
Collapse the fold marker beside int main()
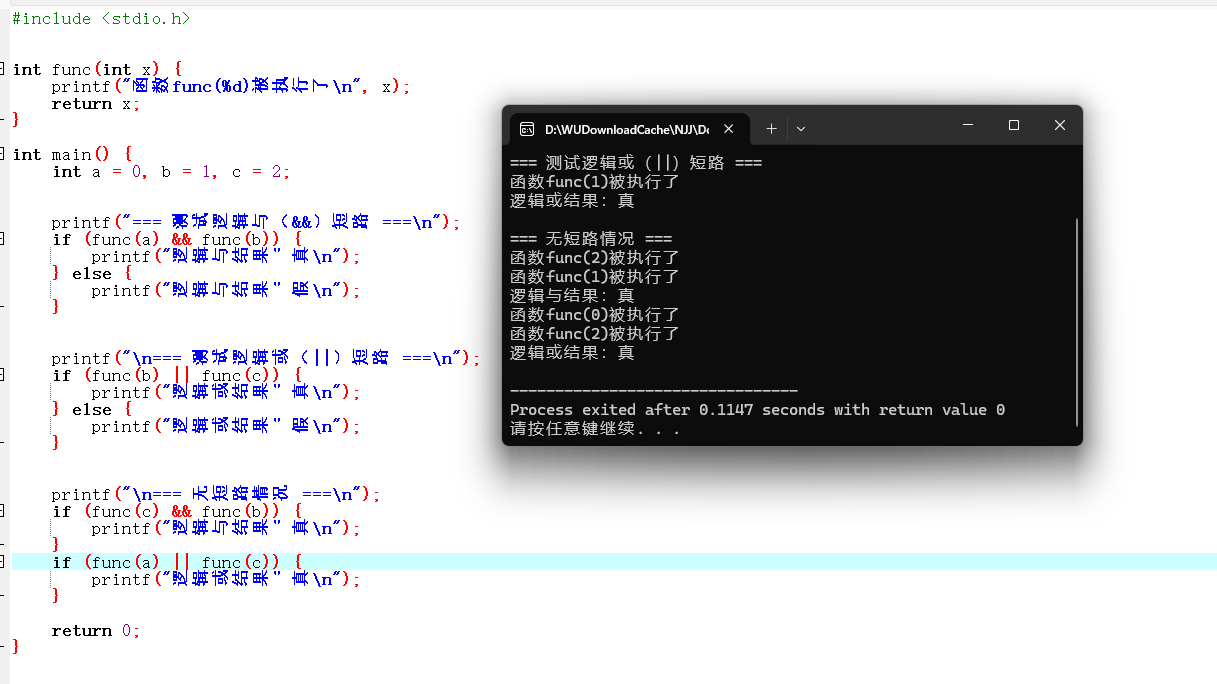pyautogui.click(x=2, y=154)
